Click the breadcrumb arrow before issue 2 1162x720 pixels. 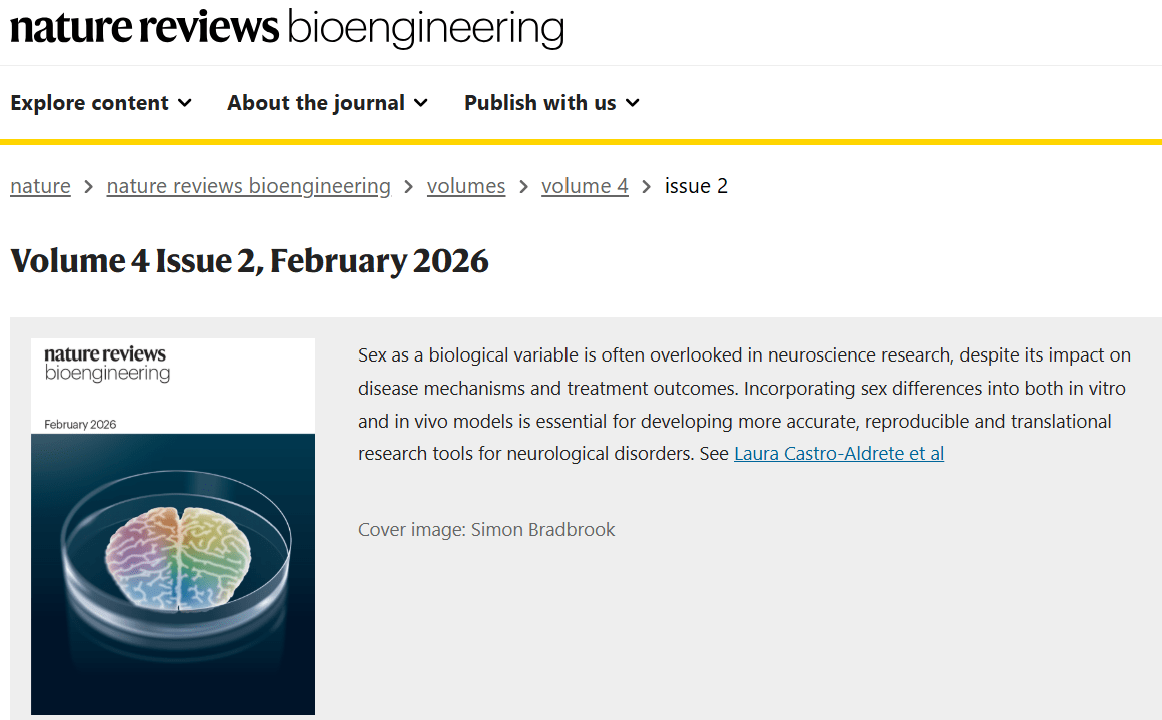click(x=647, y=187)
